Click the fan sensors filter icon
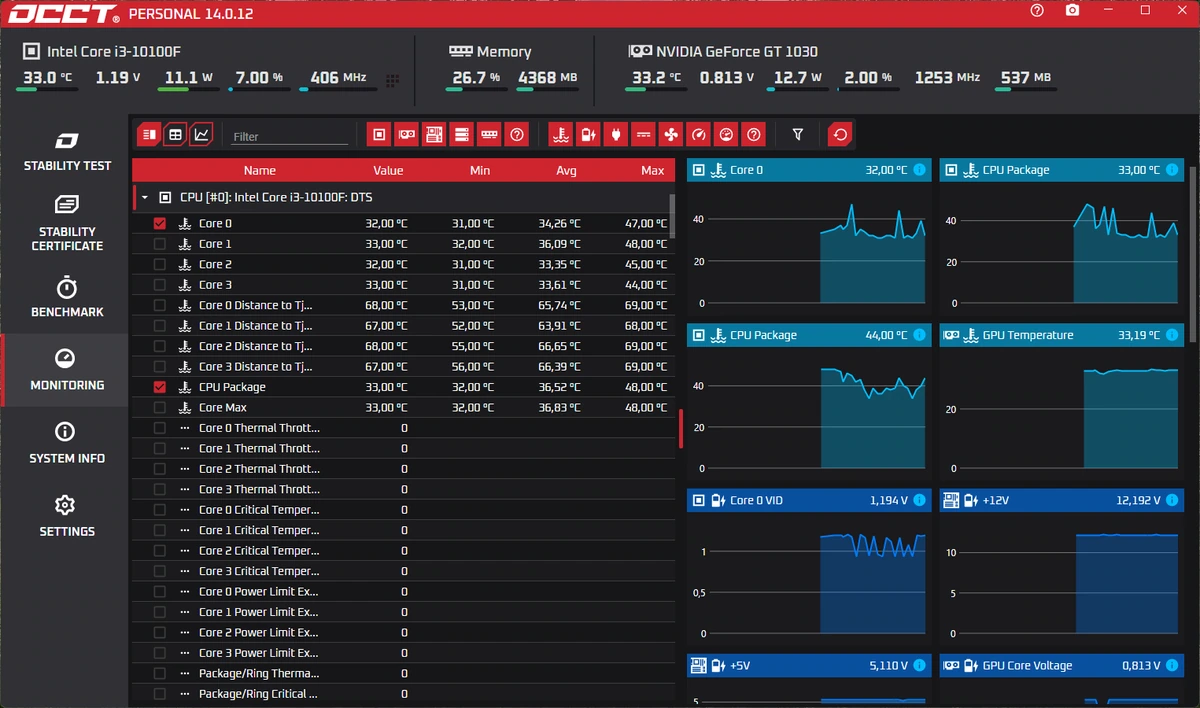The image size is (1200, 708). (671, 134)
